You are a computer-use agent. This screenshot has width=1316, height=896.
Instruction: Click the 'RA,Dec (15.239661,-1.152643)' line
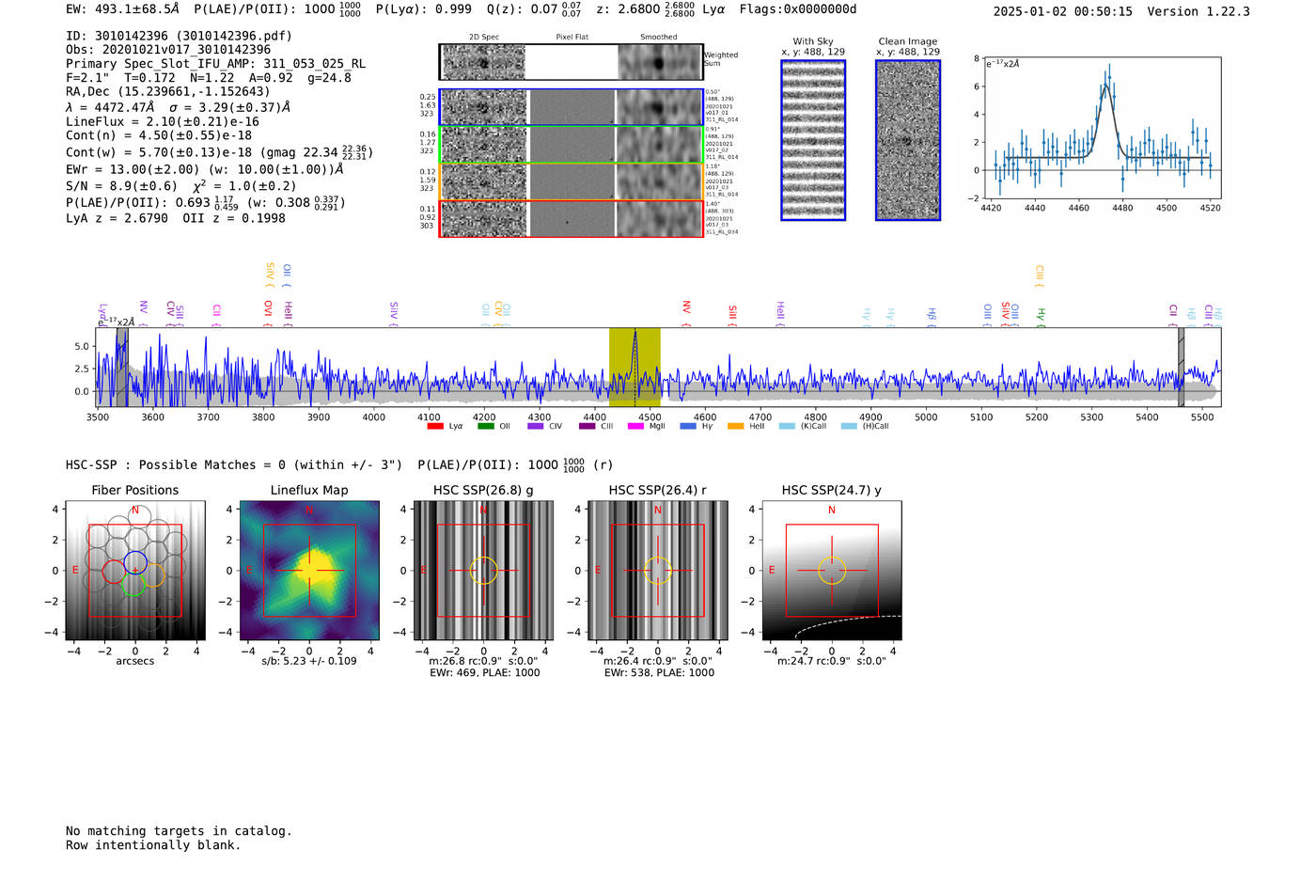pyautogui.click(x=167, y=91)
